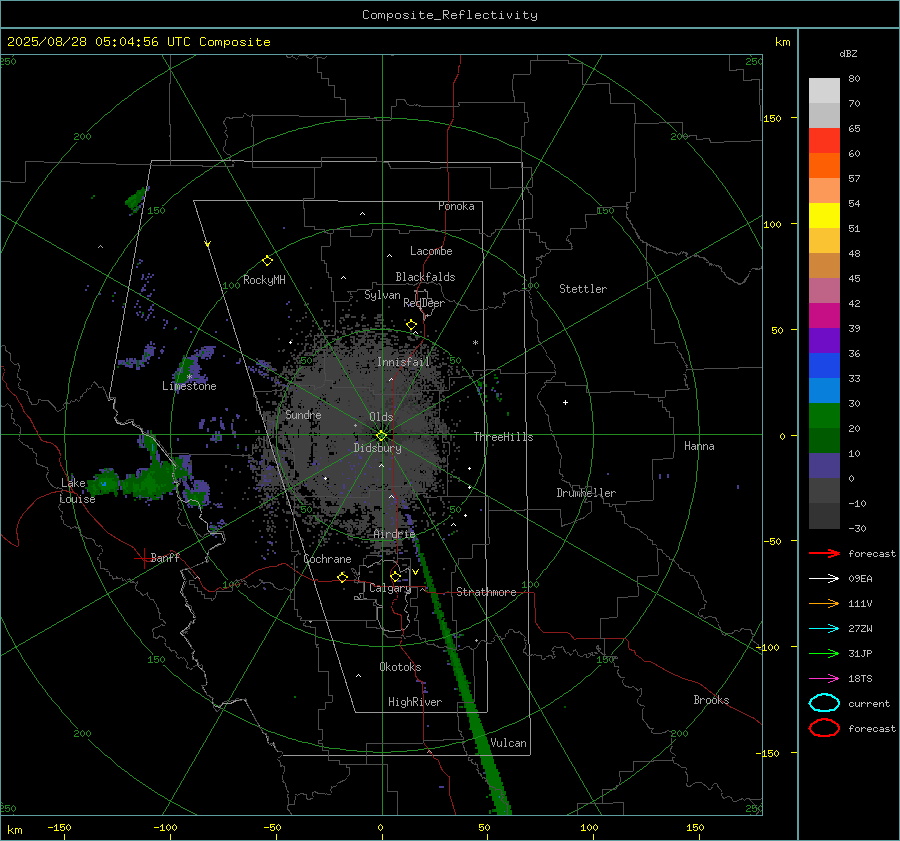Select the red 60-65 dBZ color swatch
The width and height of the screenshot is (900, 841).
point(824,141)
